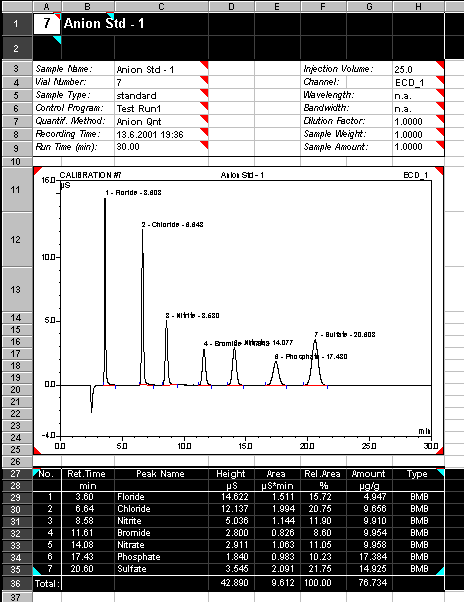The height and width of the screenshot is (602, 464).
Task: Click red comment marker on Recording Time cell
Action: [205, 132]
